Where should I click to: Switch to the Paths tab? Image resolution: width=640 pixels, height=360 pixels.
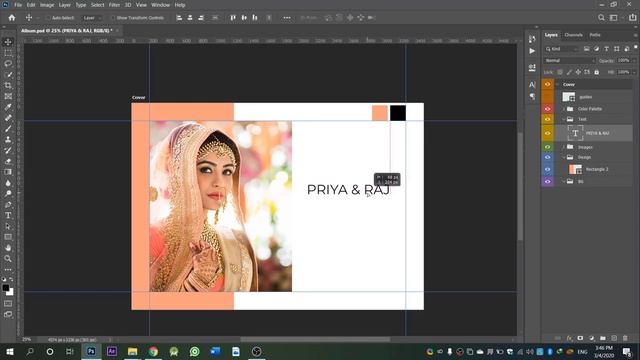pos(595,35)
